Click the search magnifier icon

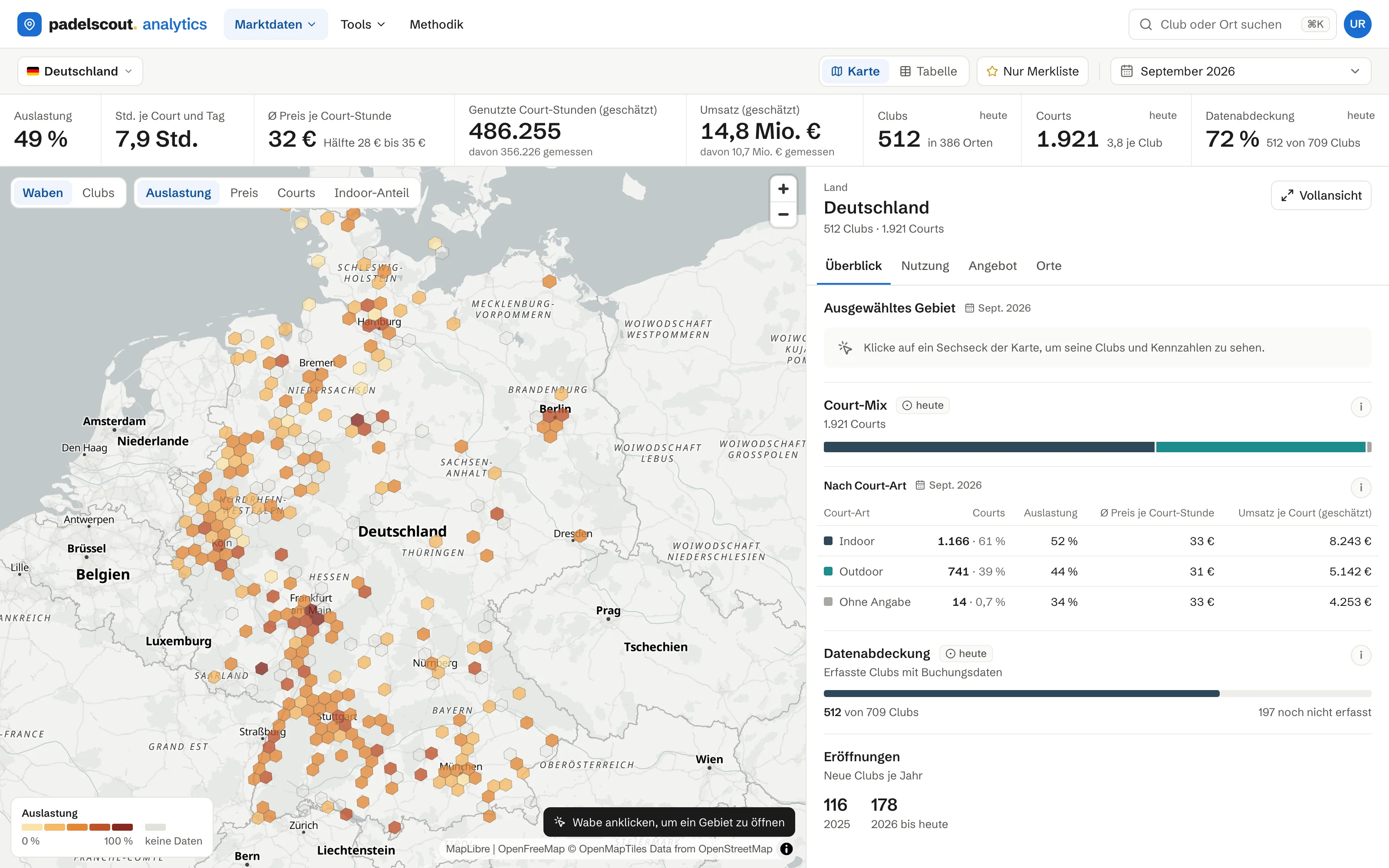[x=1145, y=24]
